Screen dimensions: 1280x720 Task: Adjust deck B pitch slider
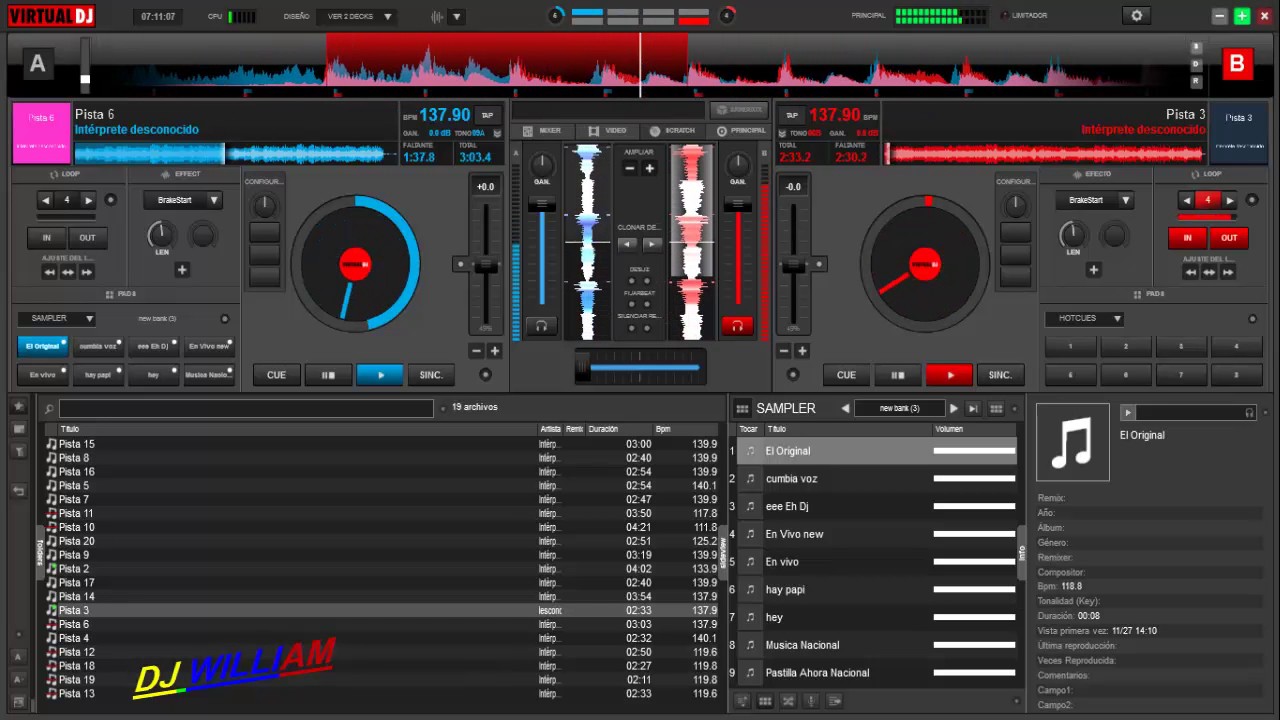tap(792, 265)
